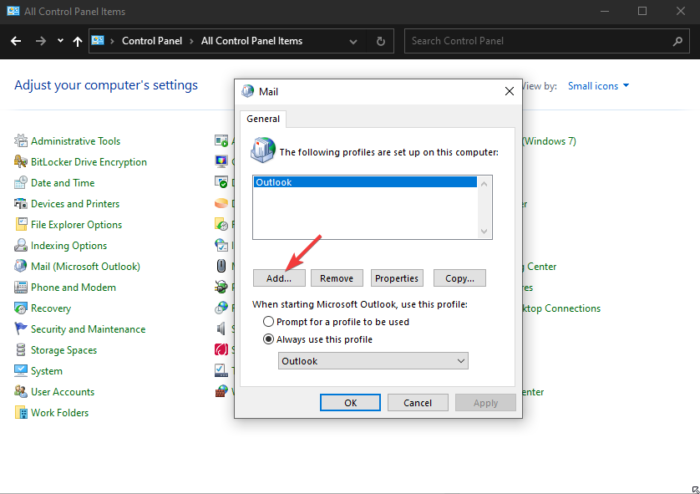Go forward with the forward arrow
The height and width of the screenshot is (494, 700).
click(41, 41)
